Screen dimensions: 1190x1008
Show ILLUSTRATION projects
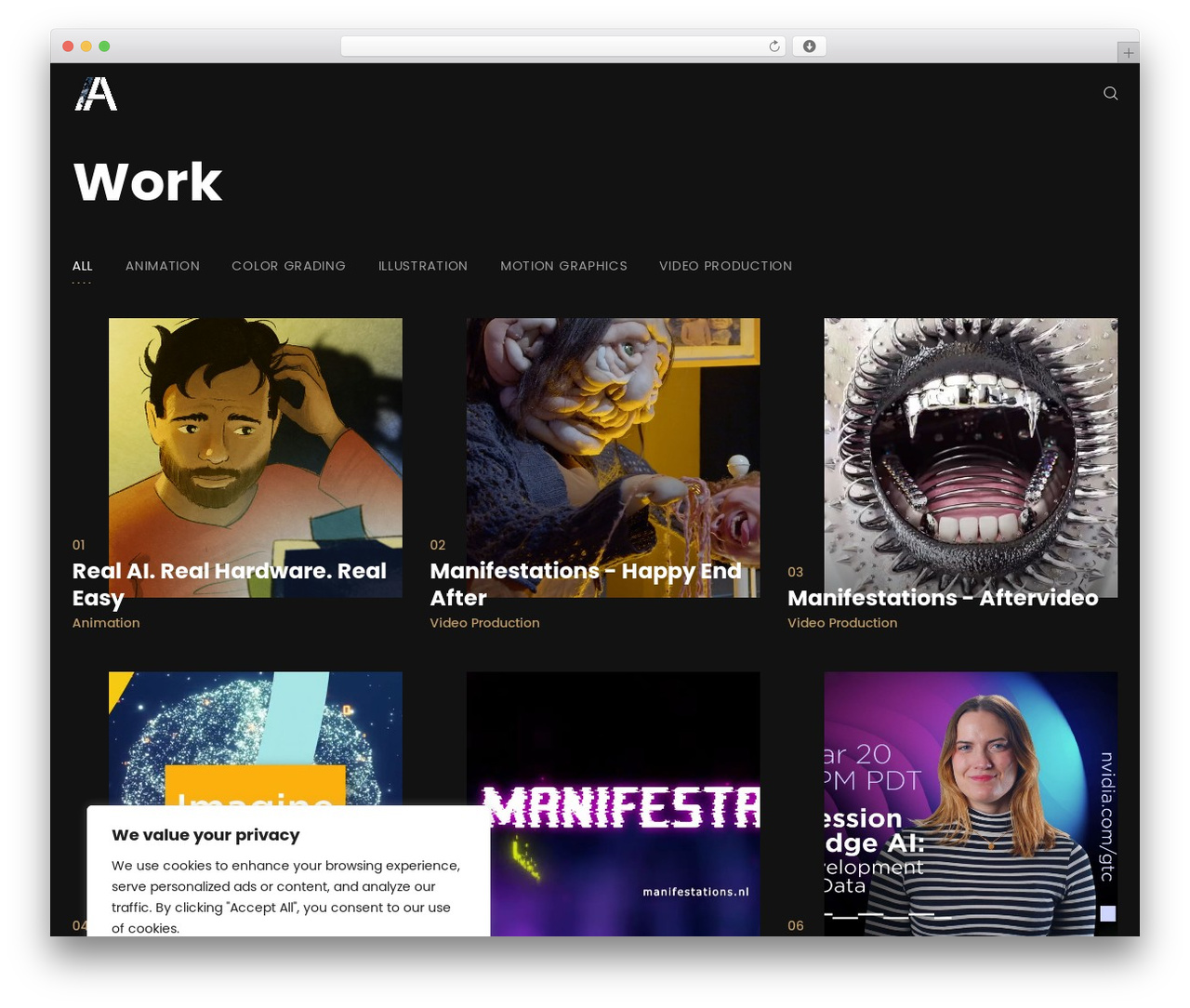[x=423, y=266]
